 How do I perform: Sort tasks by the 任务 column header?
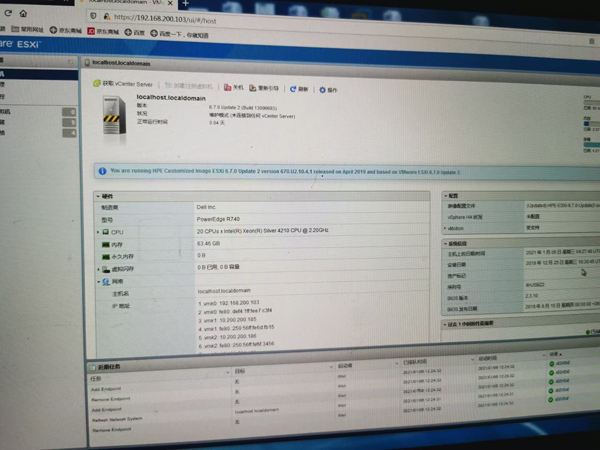pos(95,378)
